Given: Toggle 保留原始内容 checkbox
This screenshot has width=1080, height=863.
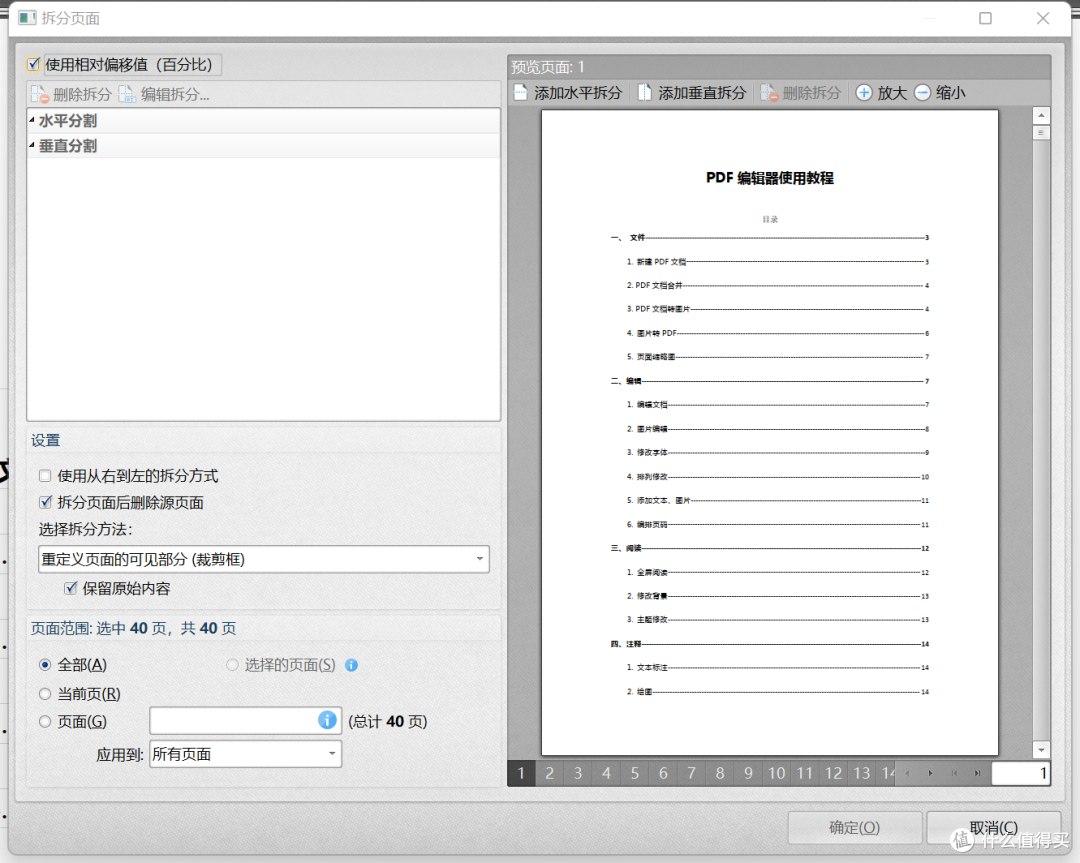Looking at the screenshot, I should [x=70, y=588].
